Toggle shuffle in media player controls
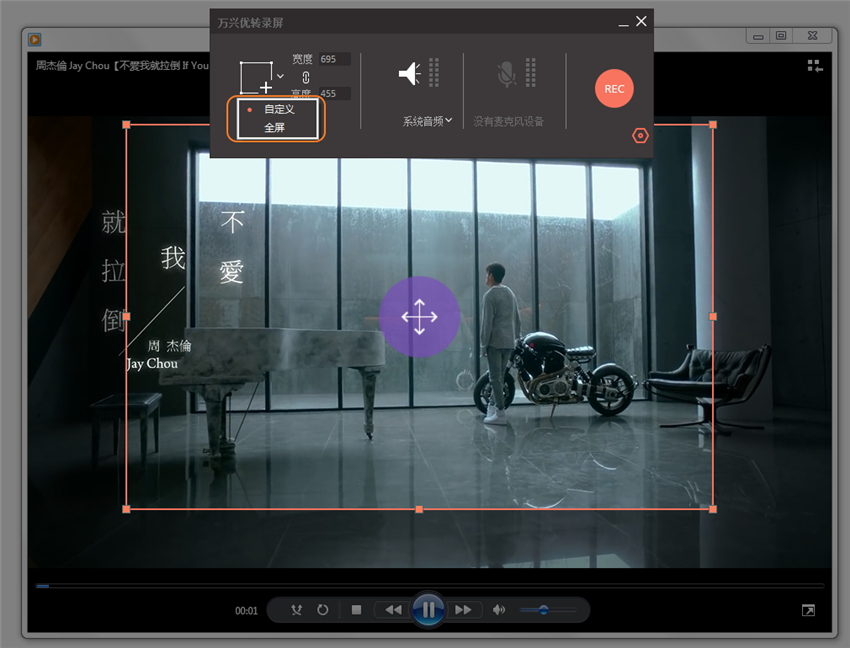Screen dimensions: 850x648 coord(296,610)
